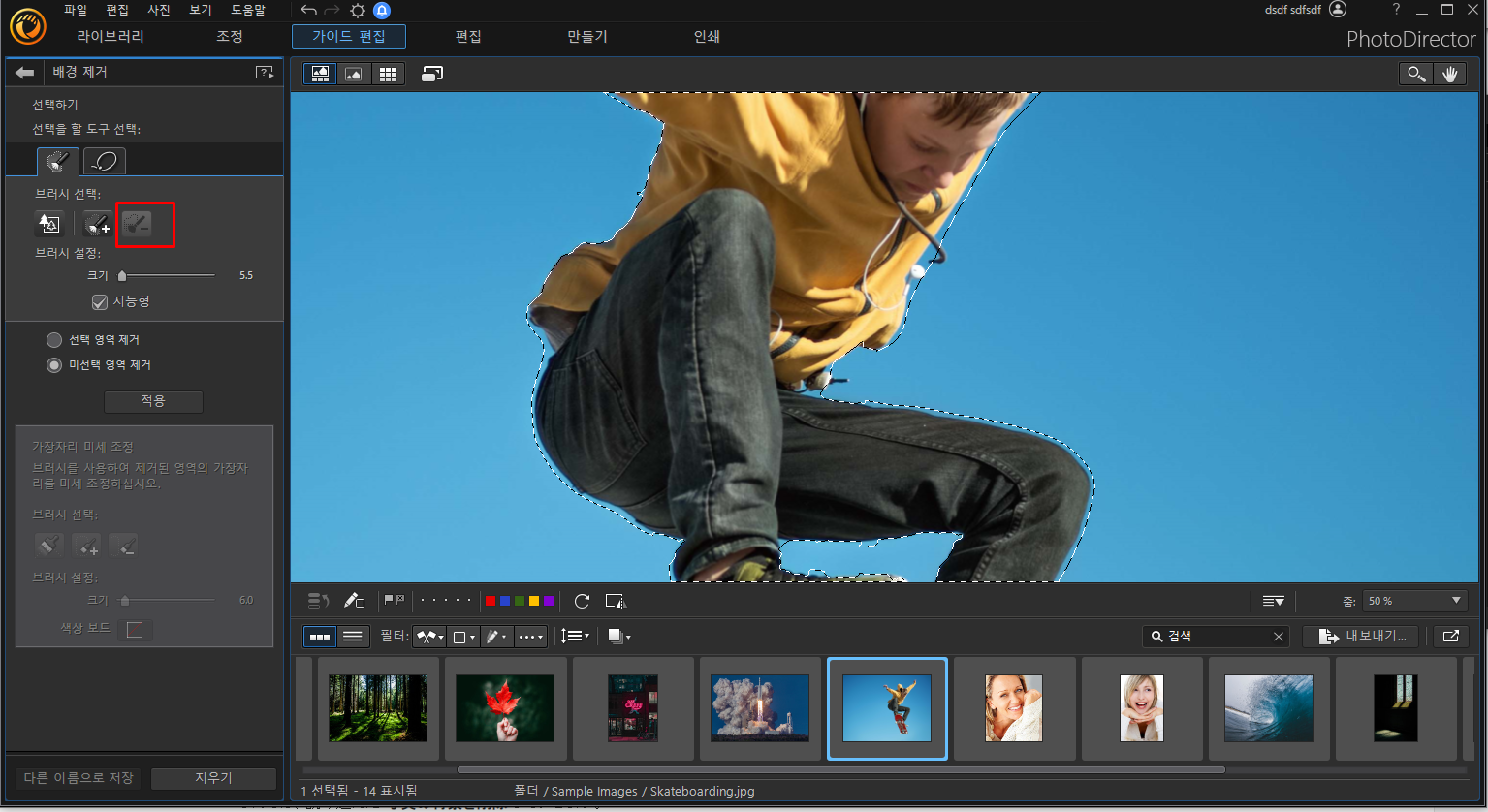
Task: Open the 파일 menu
Action: [76, 10]
